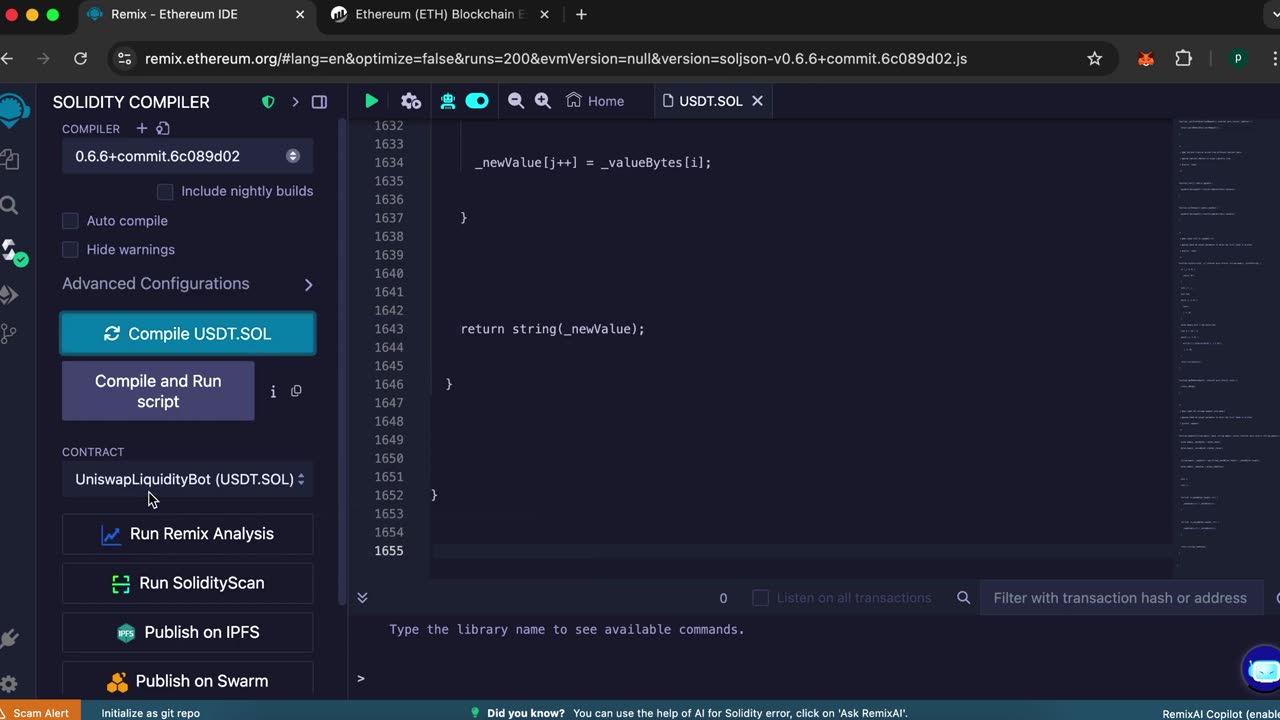The image size is (1280, 720).
Task: Click the terminal pending count 0
Action: (723, 598)
